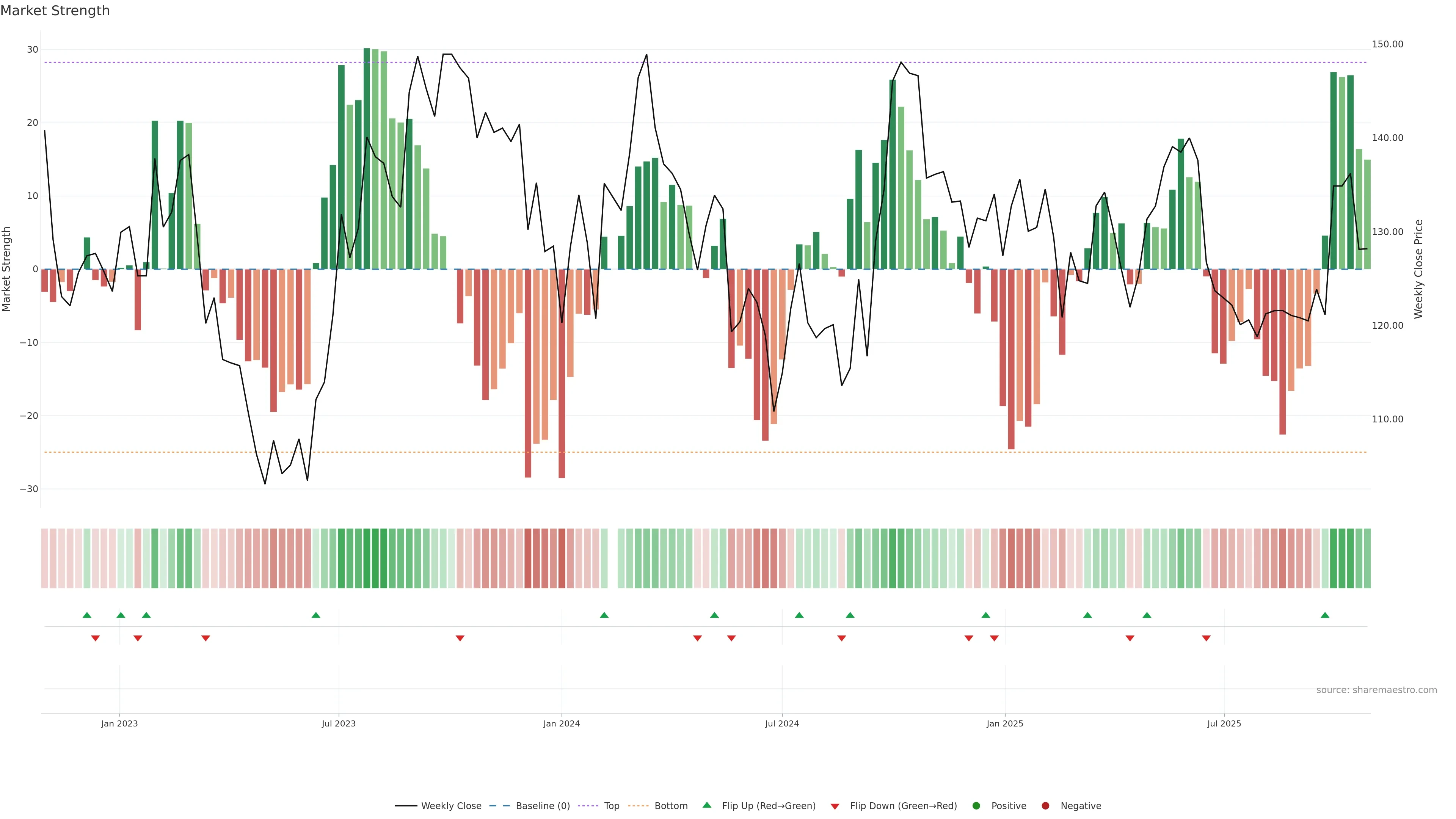Click the lone Flip Down triangle between Jul 2023 and Jan 2024
Screen dimensions: 1456x819
460,638
